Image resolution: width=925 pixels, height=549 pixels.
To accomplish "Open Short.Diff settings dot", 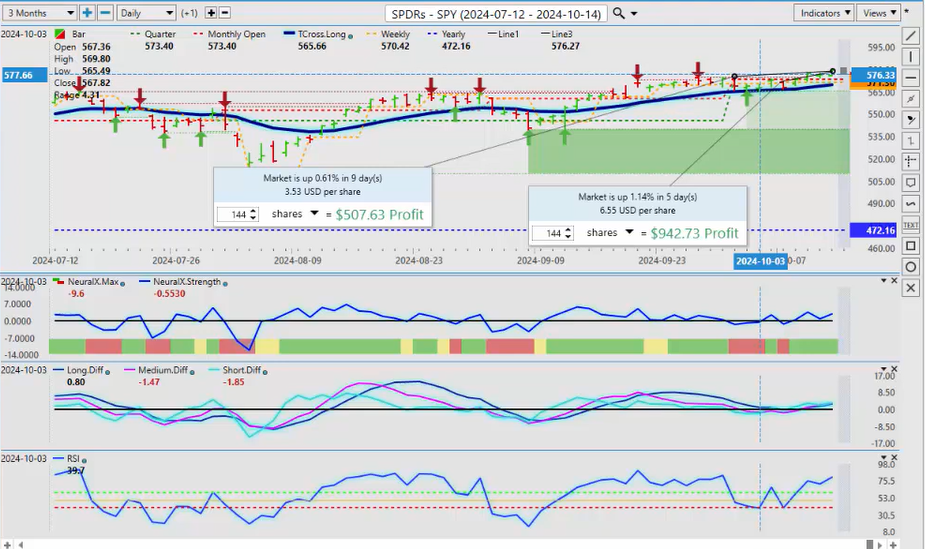I will click(265, 372).
